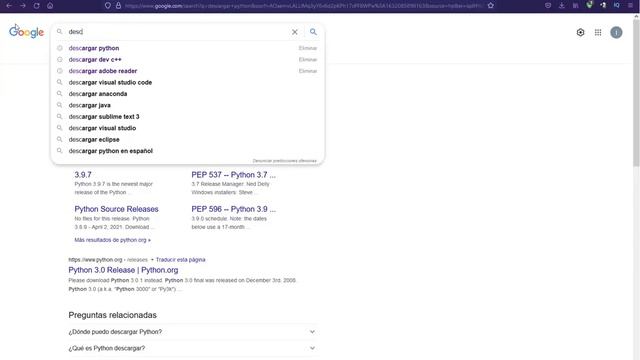
Task: Clear the search box with the X
Action: (295, 32)
